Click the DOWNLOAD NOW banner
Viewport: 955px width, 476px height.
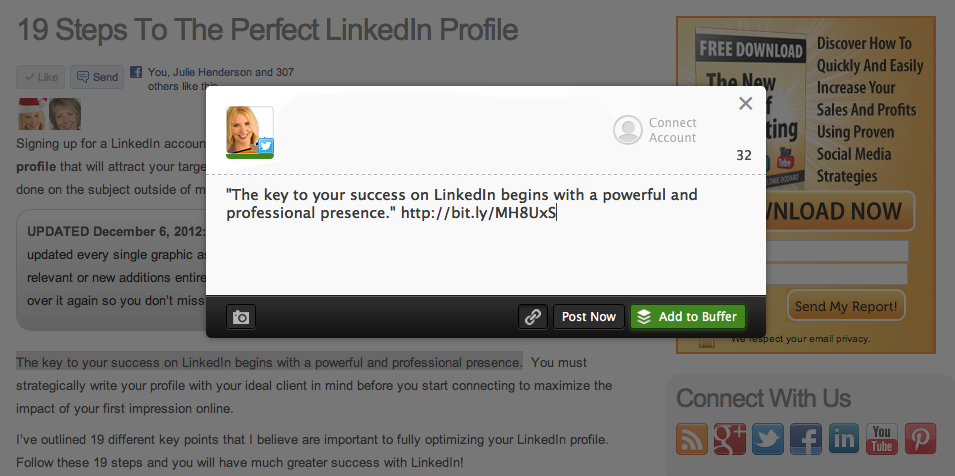838,212
